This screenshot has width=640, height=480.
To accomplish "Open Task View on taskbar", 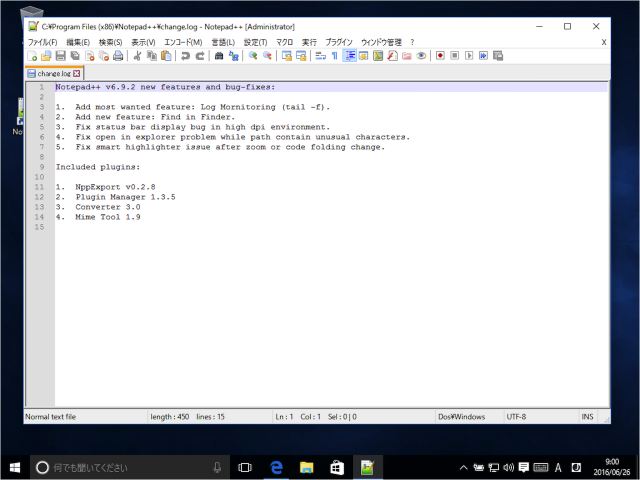I will 245,467.
